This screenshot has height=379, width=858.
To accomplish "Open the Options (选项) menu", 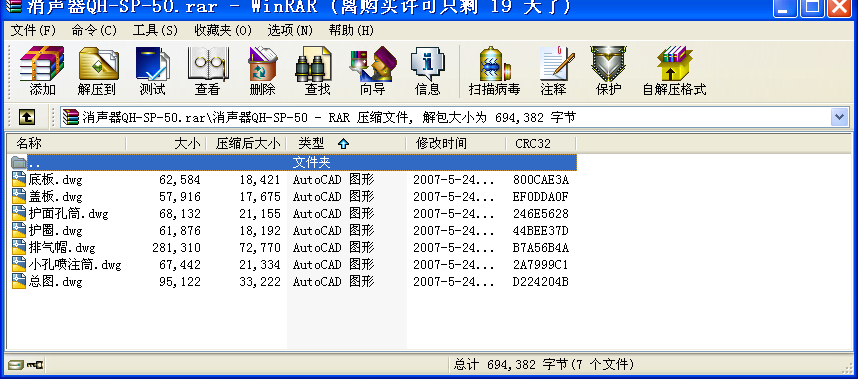I will tap(290, 30).
